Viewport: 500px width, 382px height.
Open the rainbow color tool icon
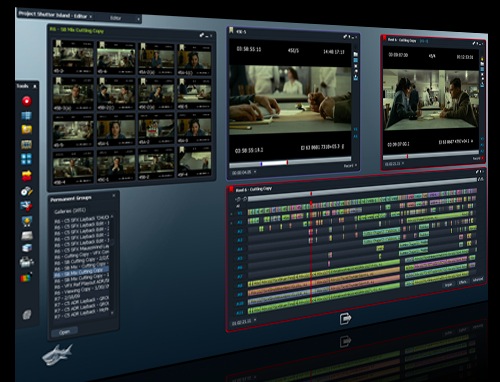pyautogui.click(x=26, y=277)
